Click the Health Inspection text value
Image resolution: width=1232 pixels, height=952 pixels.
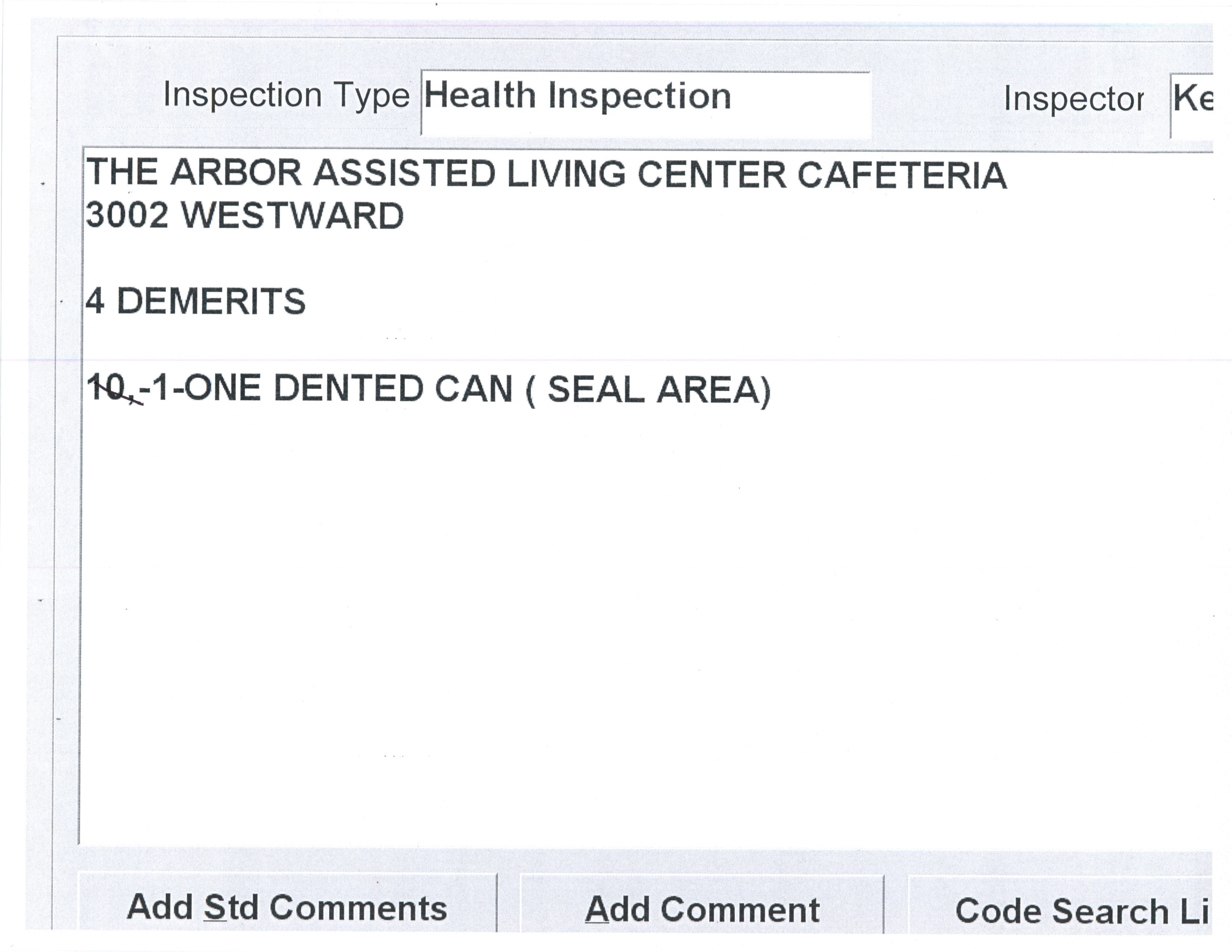pos(577,96)
